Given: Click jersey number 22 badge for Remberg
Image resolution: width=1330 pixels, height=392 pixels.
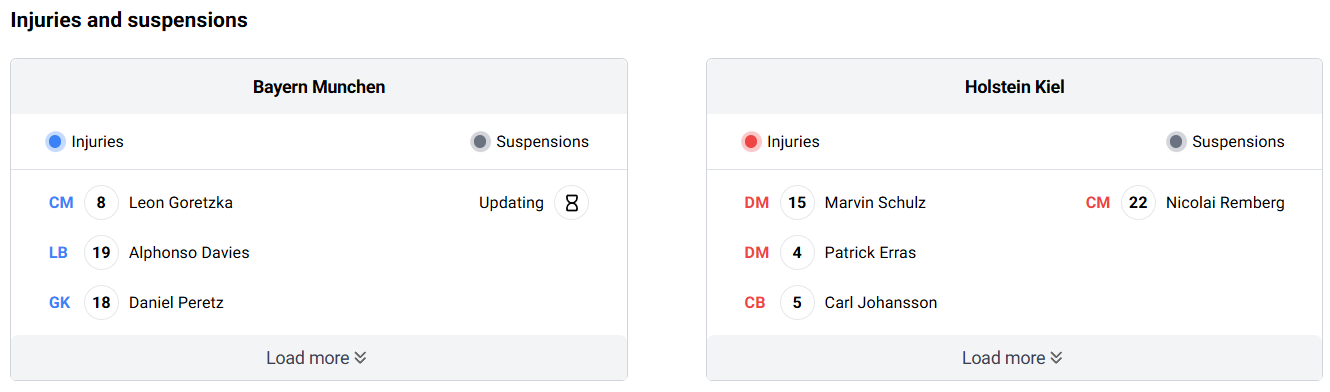Looking at the screenshot, I should coord(1138,203).
